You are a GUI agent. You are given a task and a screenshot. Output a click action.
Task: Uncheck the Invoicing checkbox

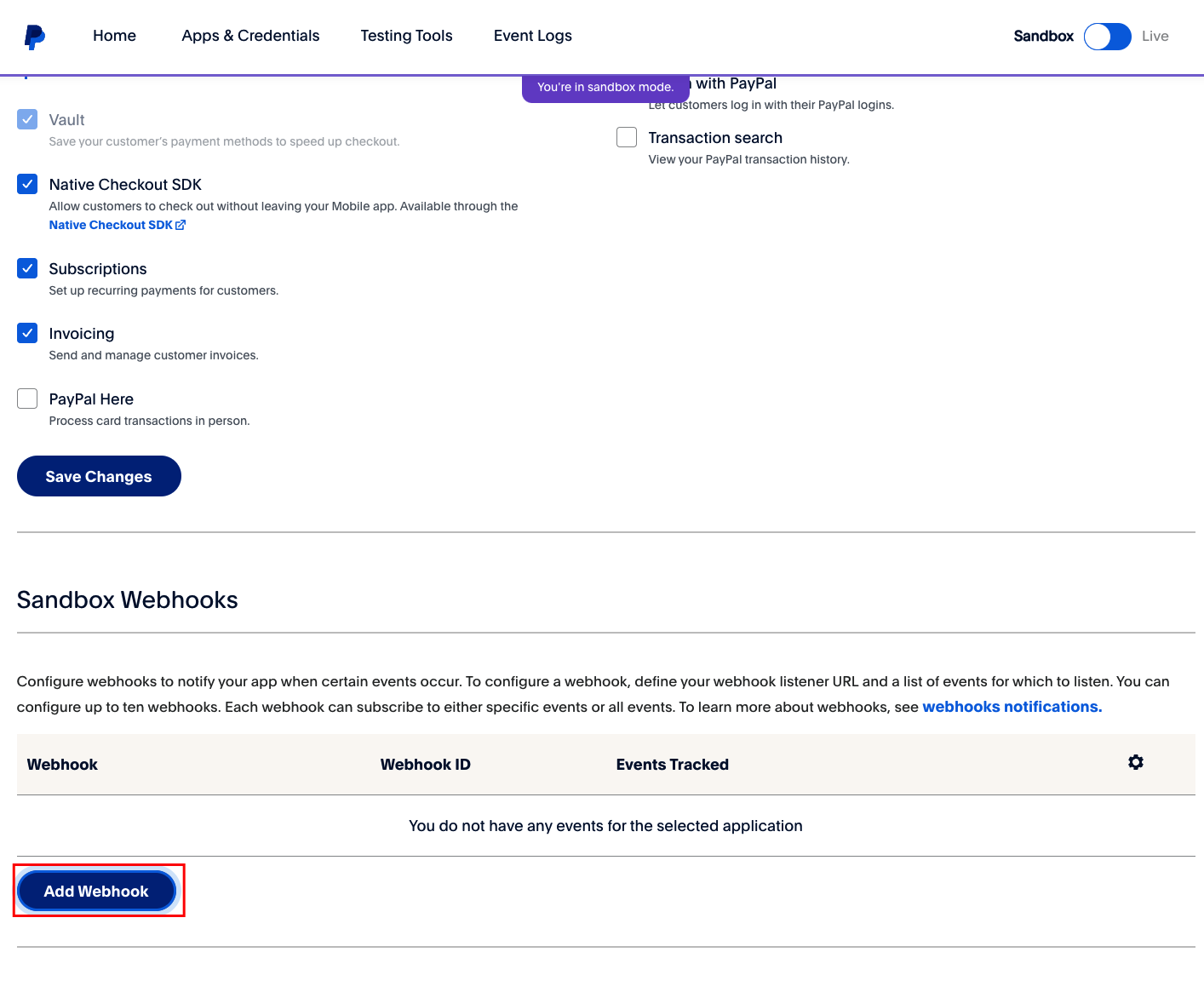coord(27,333)
